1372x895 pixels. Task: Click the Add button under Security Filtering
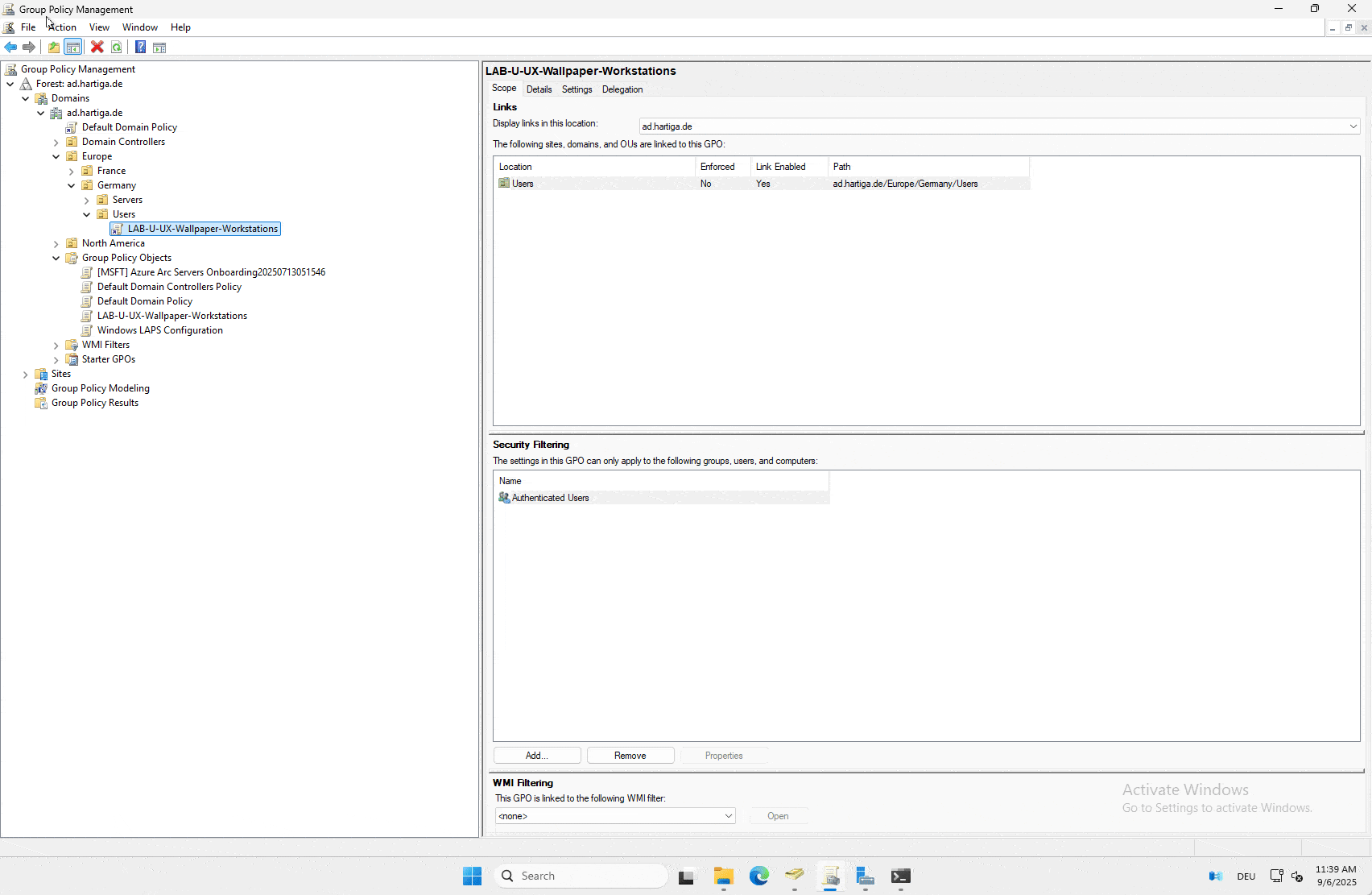[536, 755]
